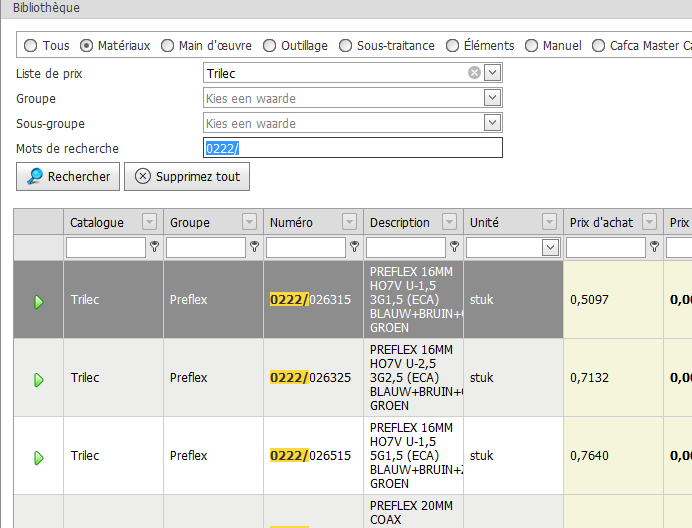Click green arrow for item 0222/026315
The image size is (692, 528).
click(x=39, y=302)
